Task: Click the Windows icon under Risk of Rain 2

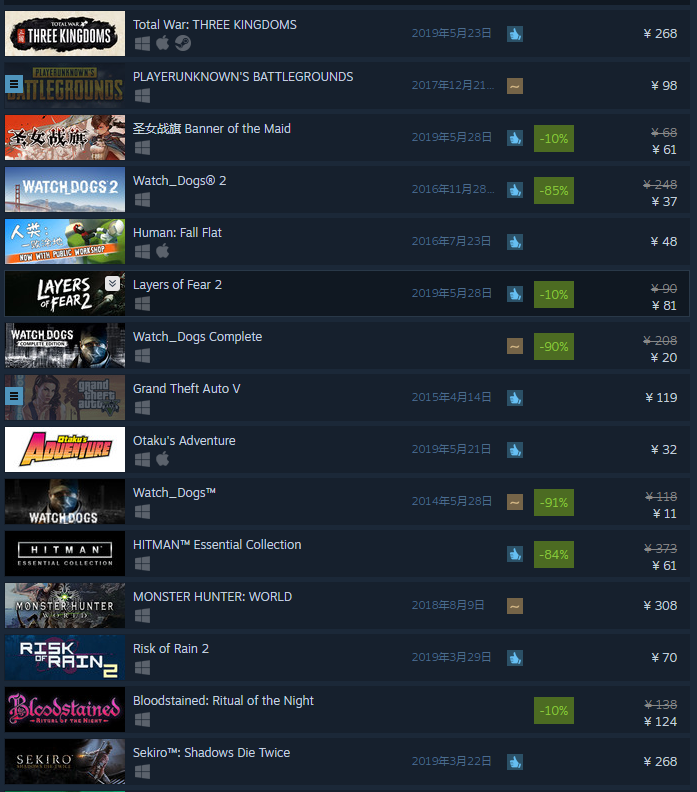Action: [142, 668]
